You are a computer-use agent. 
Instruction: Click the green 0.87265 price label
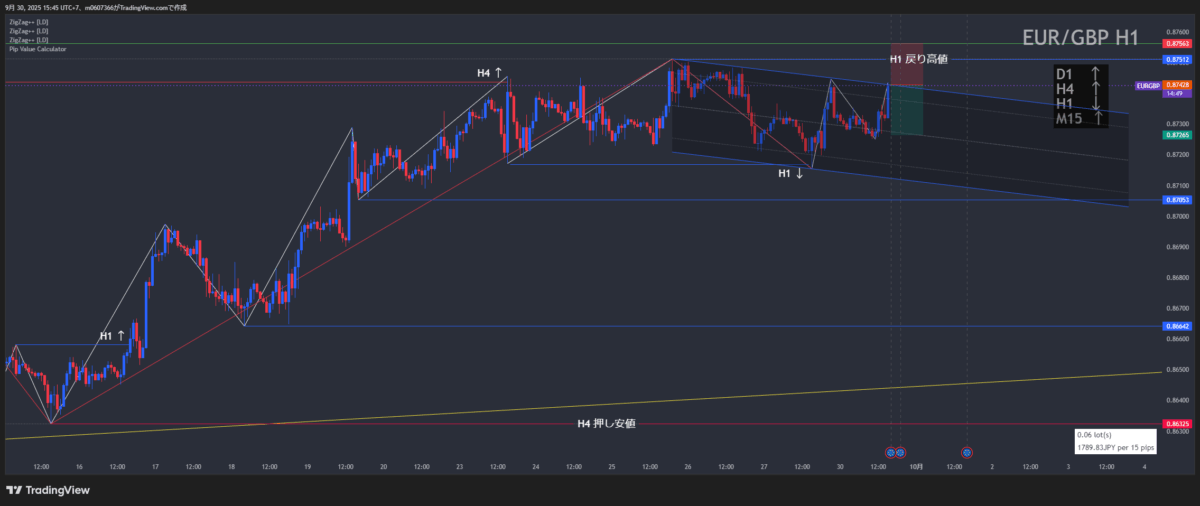tap(1176, 134)
